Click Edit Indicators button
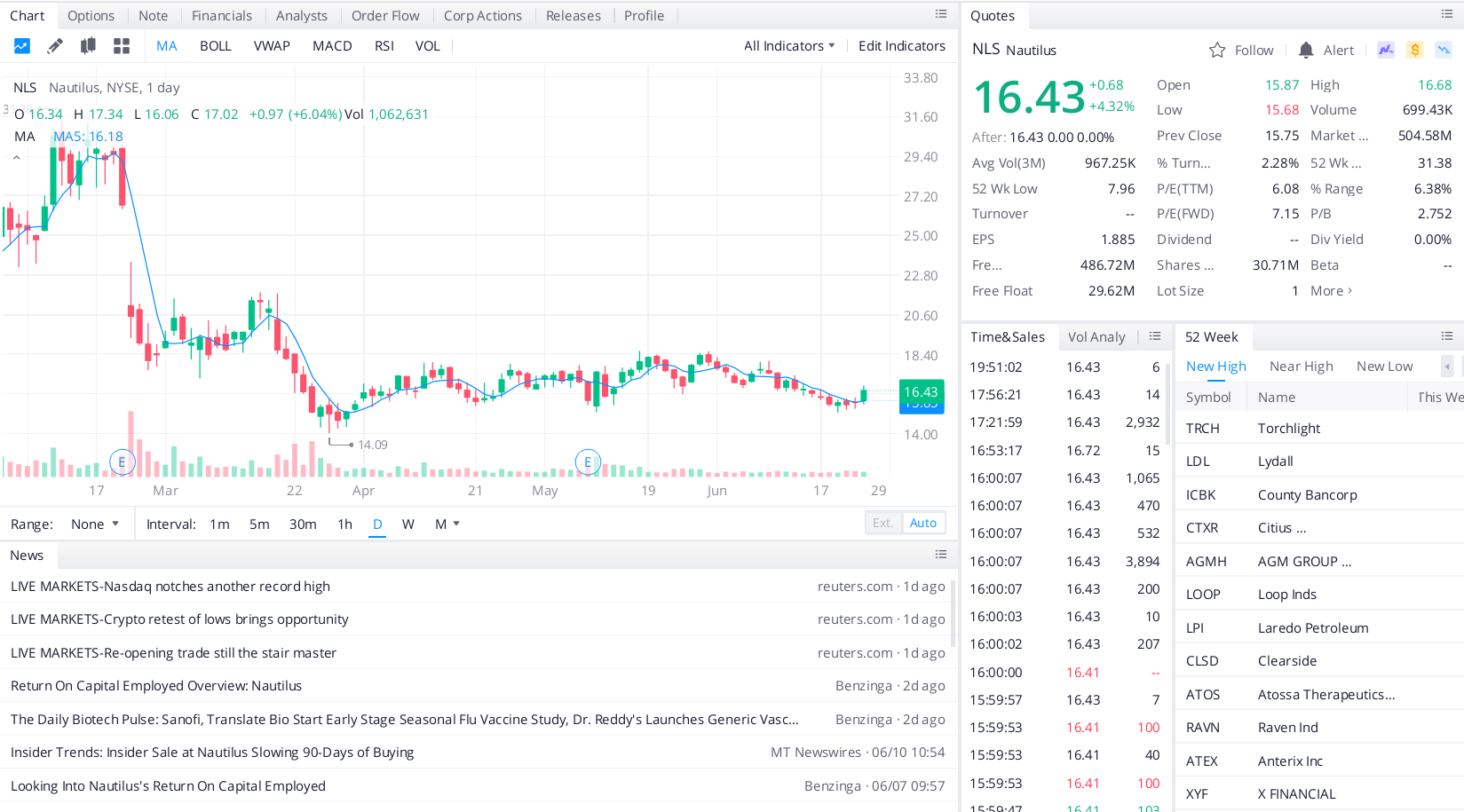The width and height of the screenshot is (1464, 812). tap(902, 46)
